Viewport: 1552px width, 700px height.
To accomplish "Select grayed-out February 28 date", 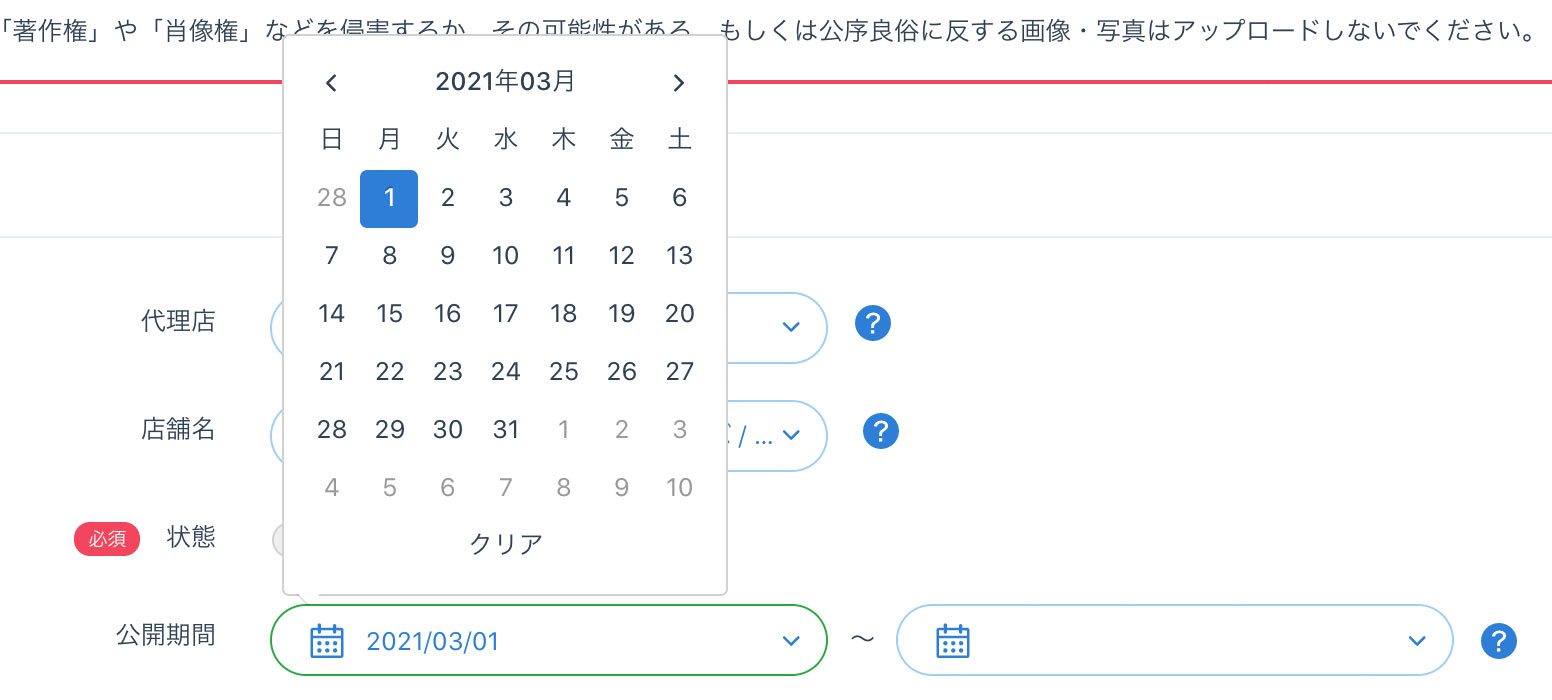I will pyautogui.click(x=331, y=198).
